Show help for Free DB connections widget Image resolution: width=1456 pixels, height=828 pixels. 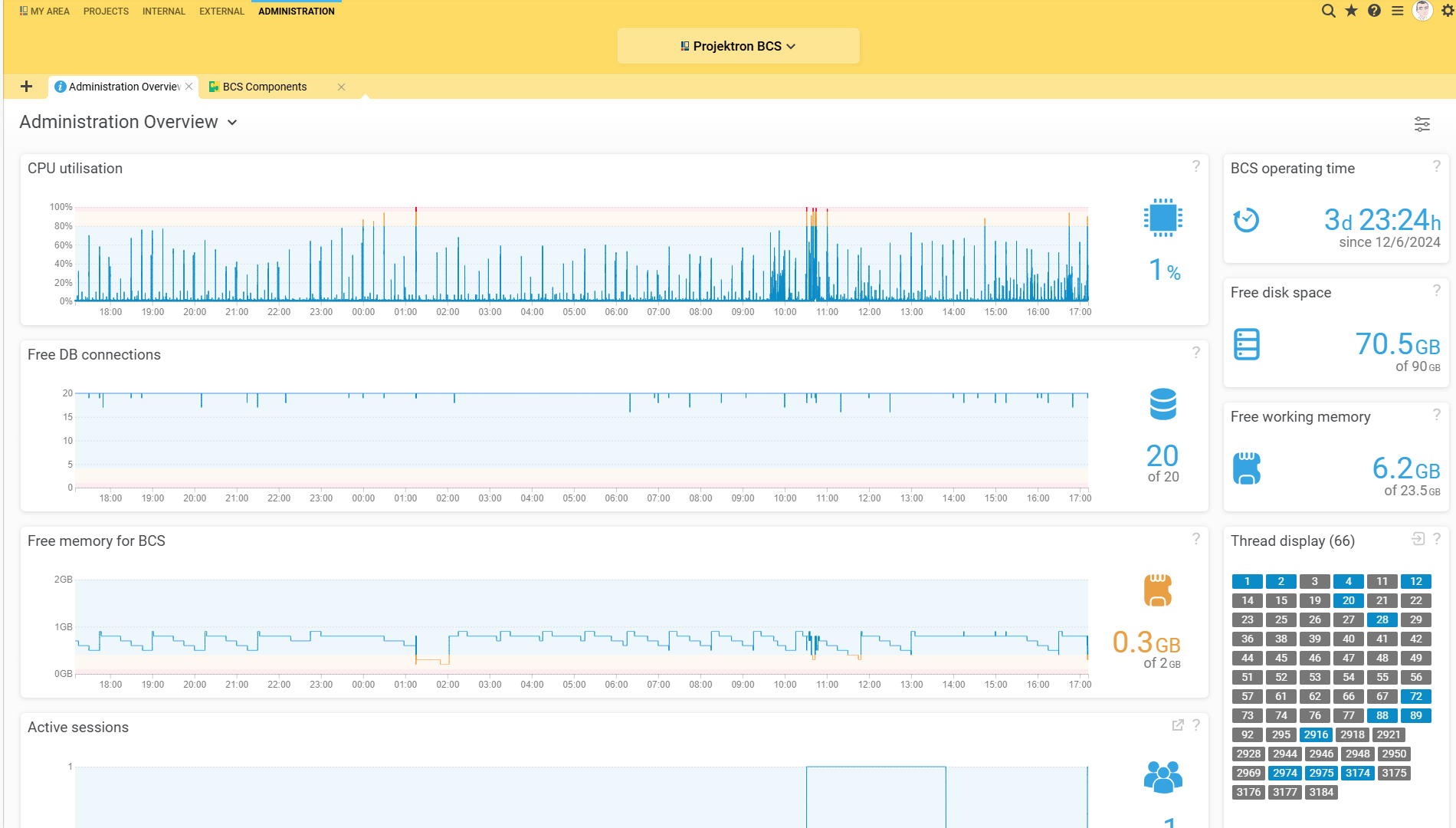pos(1196,353)
